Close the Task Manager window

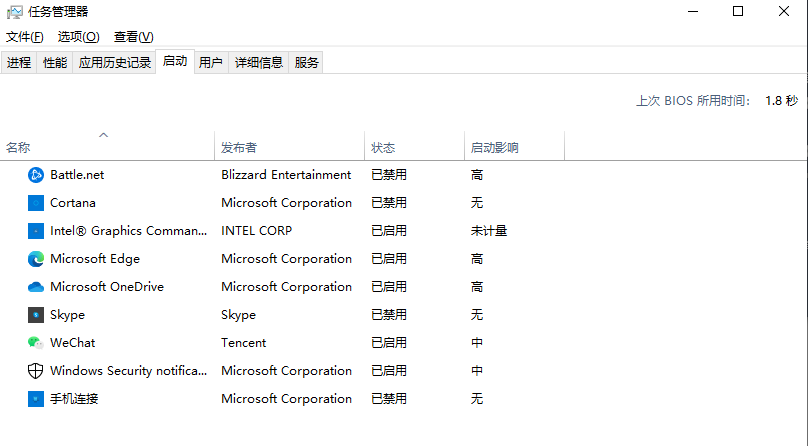coord(784,11)
